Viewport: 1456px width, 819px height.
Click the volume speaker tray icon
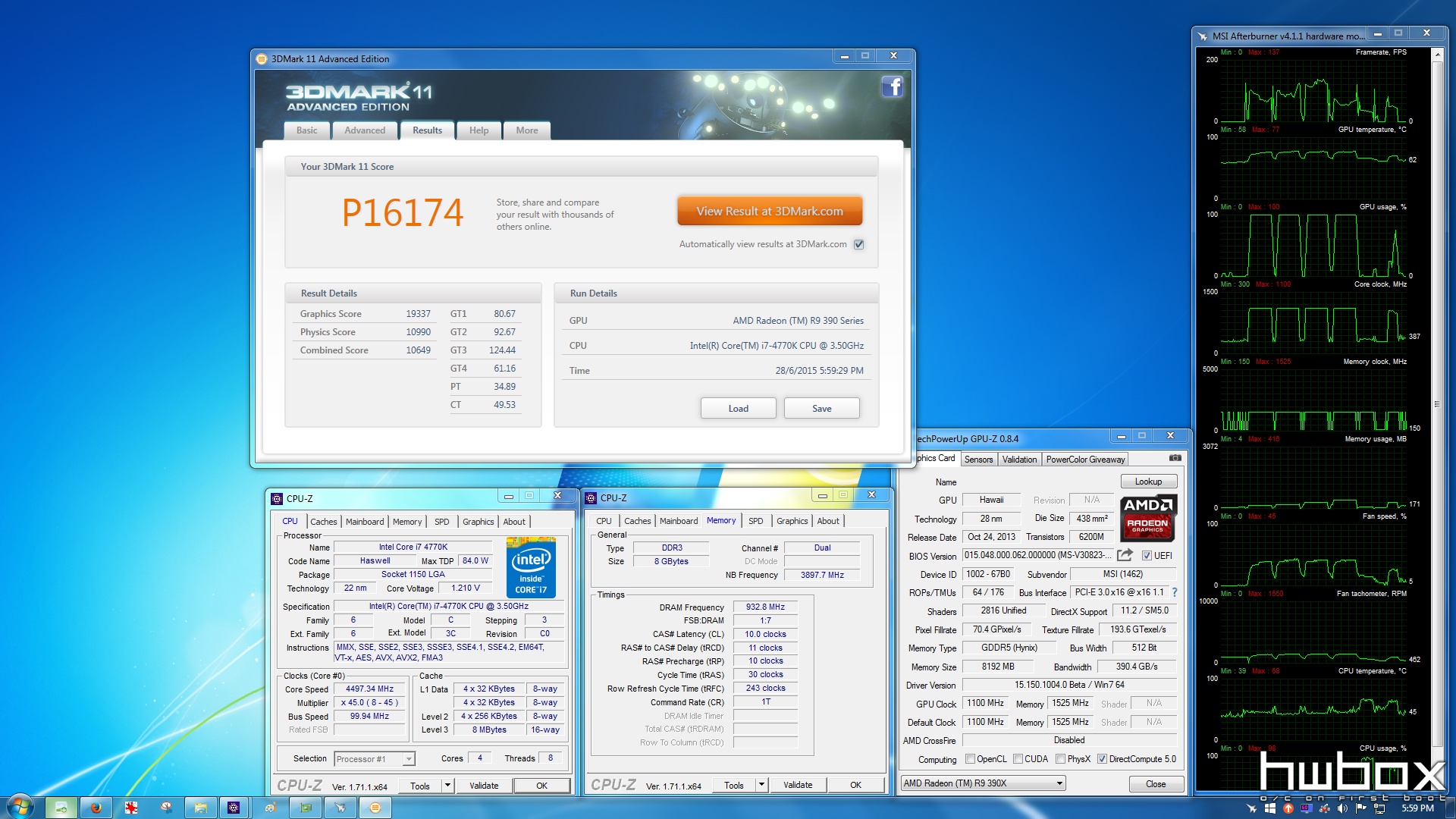1343,808
